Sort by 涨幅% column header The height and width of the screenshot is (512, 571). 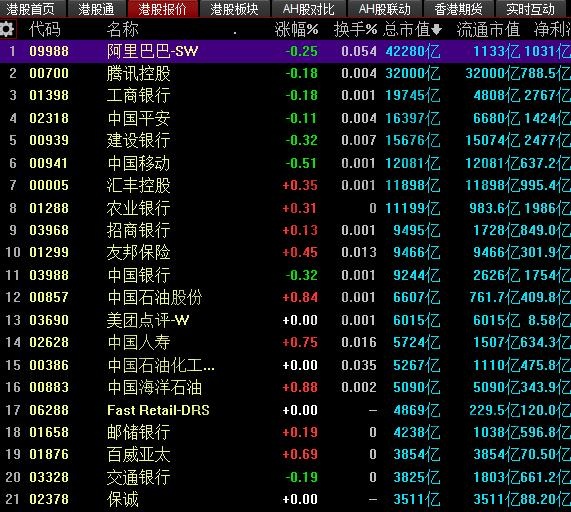coord(296,29)
